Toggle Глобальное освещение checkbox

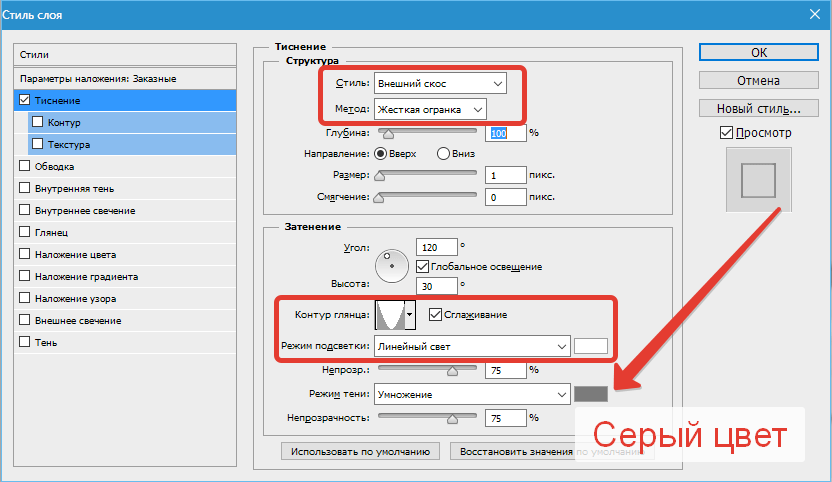pos(422,266)
